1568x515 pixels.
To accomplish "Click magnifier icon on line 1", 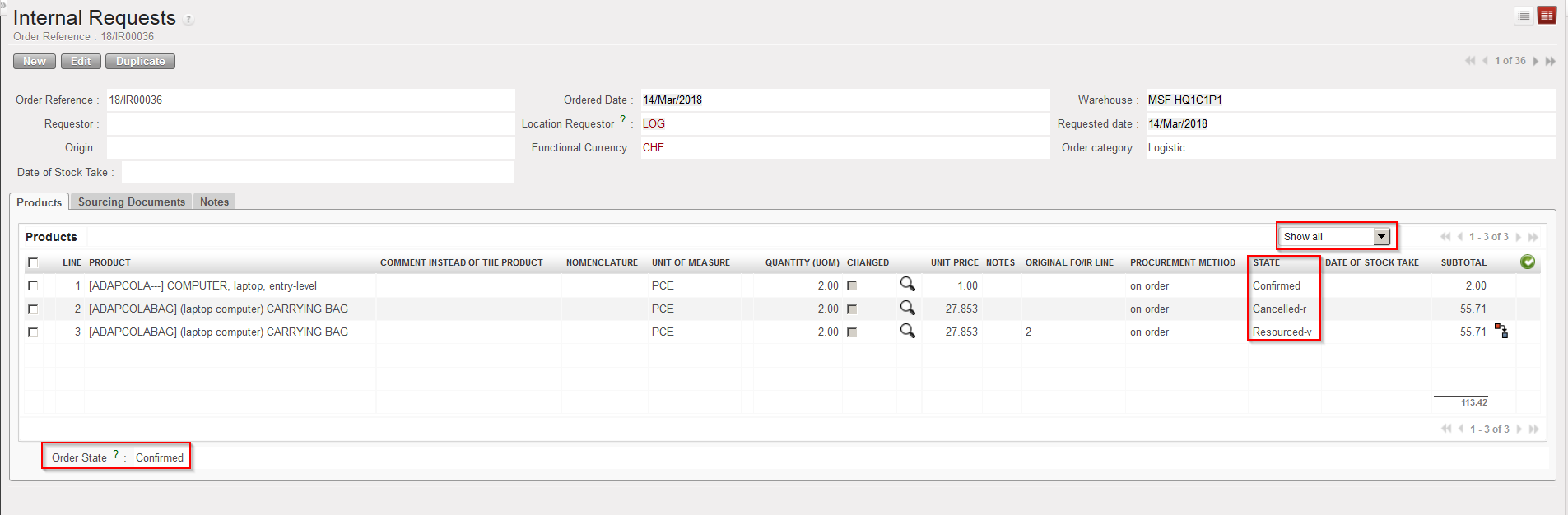I will pyautogui.click(x=907, y=285).
